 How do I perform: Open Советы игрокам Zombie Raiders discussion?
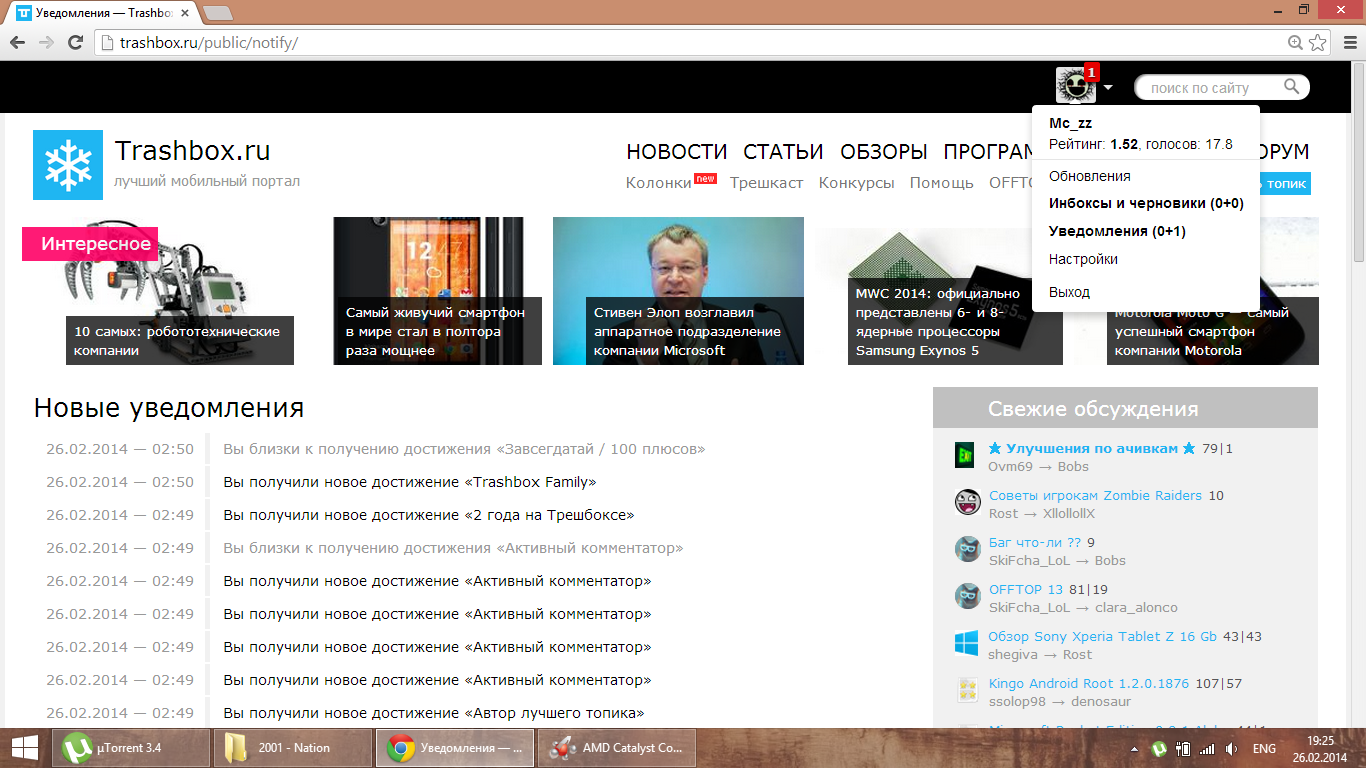(1096, 495)
